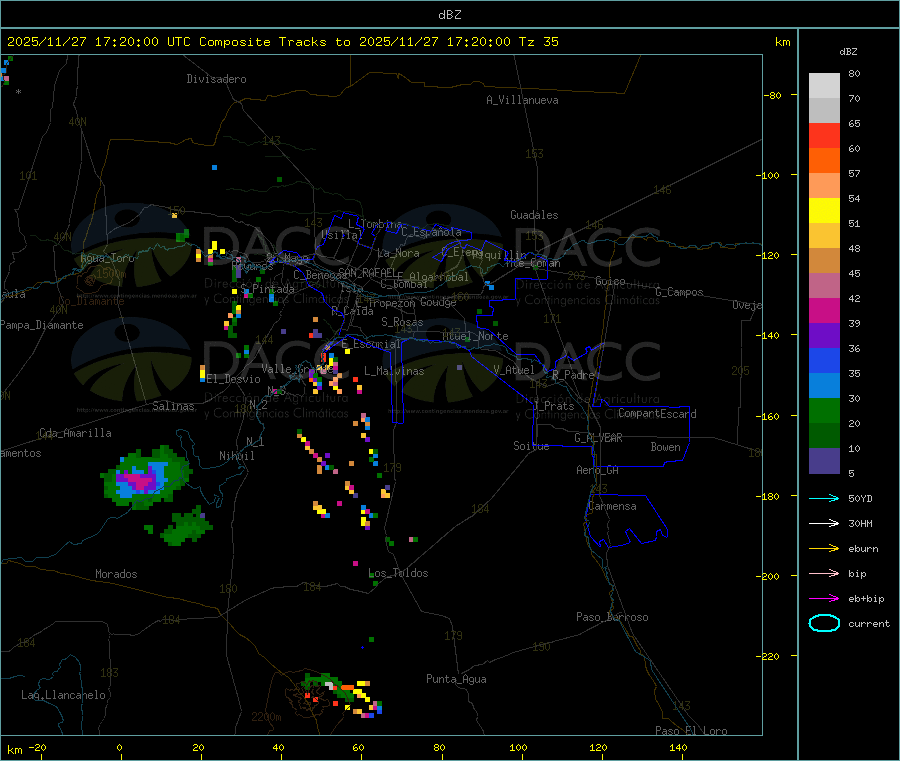Click the Nihuil map label
This screenshot has width=900, height=761.
(236, 456)
